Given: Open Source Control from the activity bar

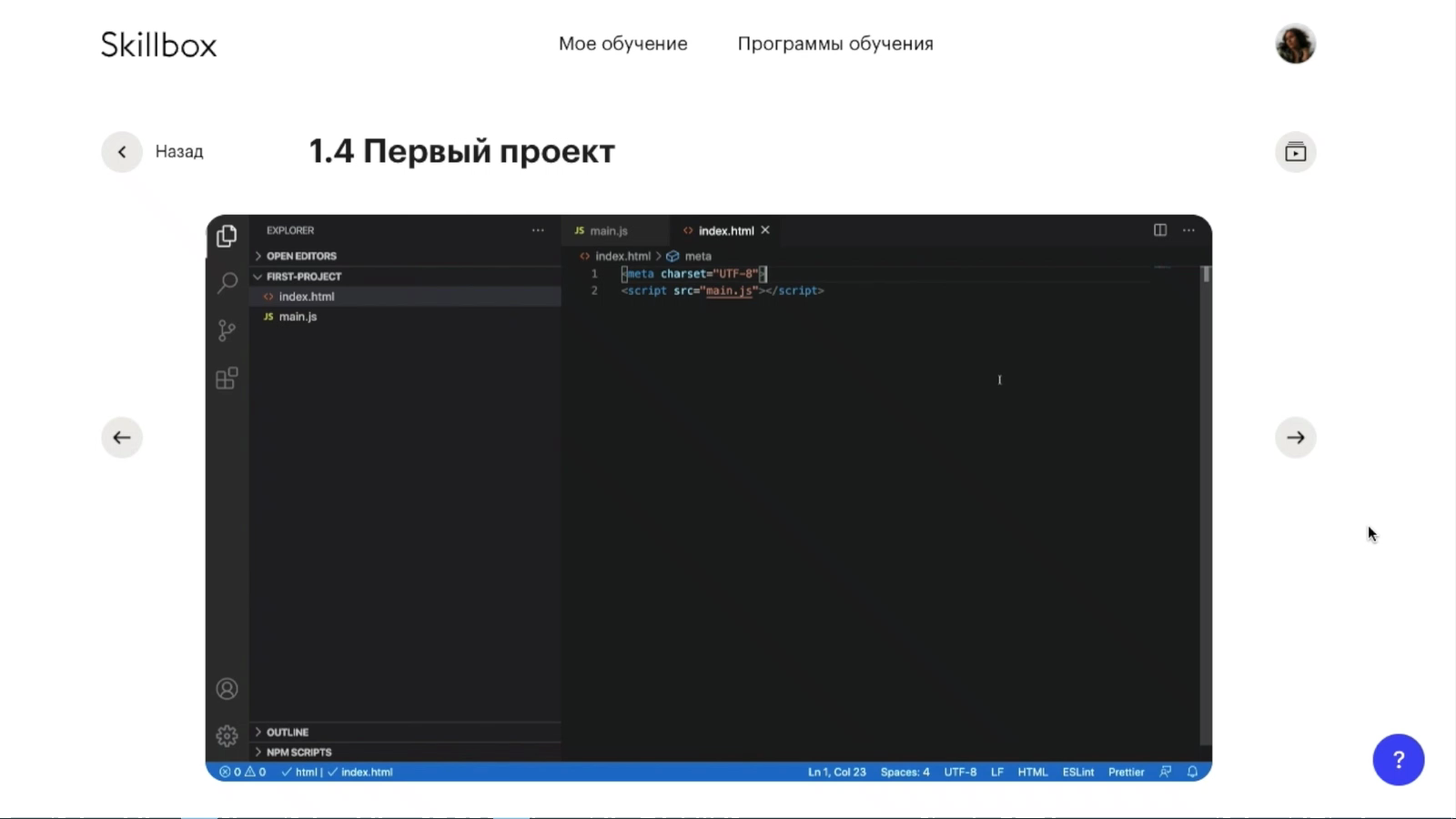Looking at the screenshot, I should 227,330.
